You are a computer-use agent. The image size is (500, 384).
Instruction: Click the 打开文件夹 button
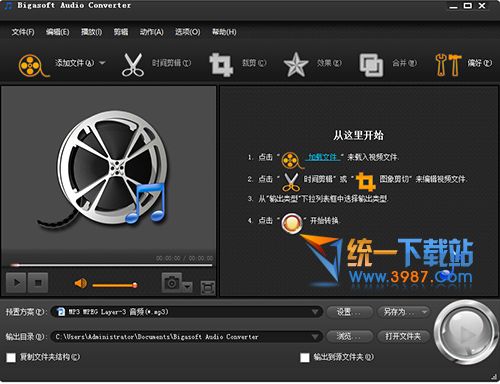(x=403, y=336)
